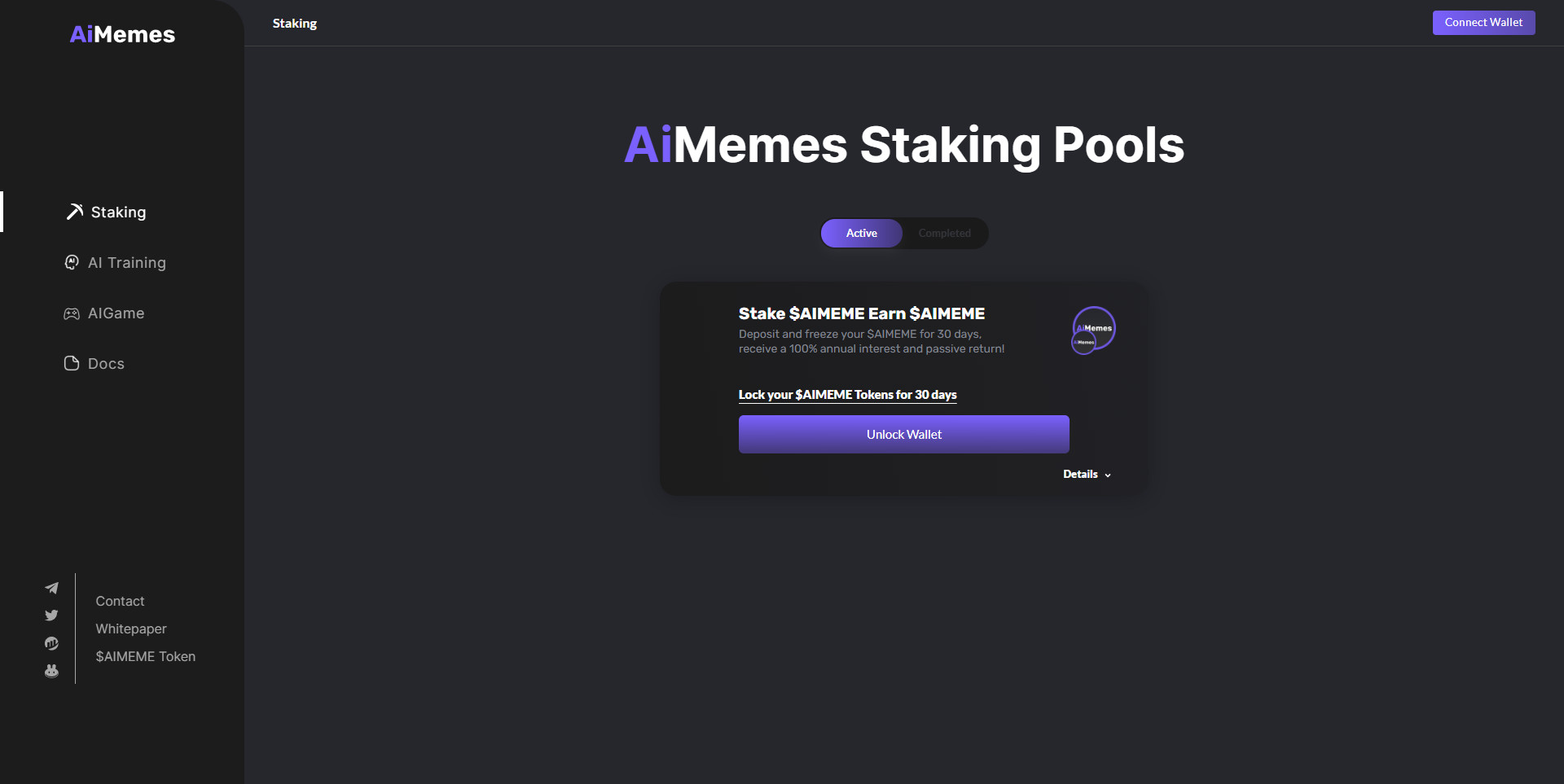Click the document icon beside Docs

(x=72, y=363)
